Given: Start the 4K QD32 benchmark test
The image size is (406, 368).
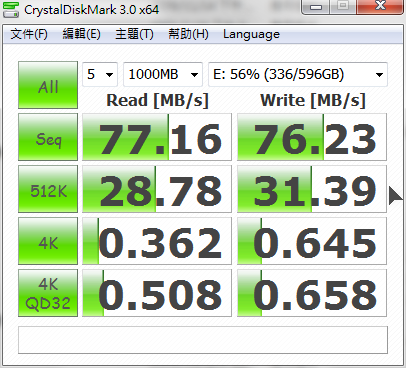Looking at the screenshot, I should click(x=48, y=293).
